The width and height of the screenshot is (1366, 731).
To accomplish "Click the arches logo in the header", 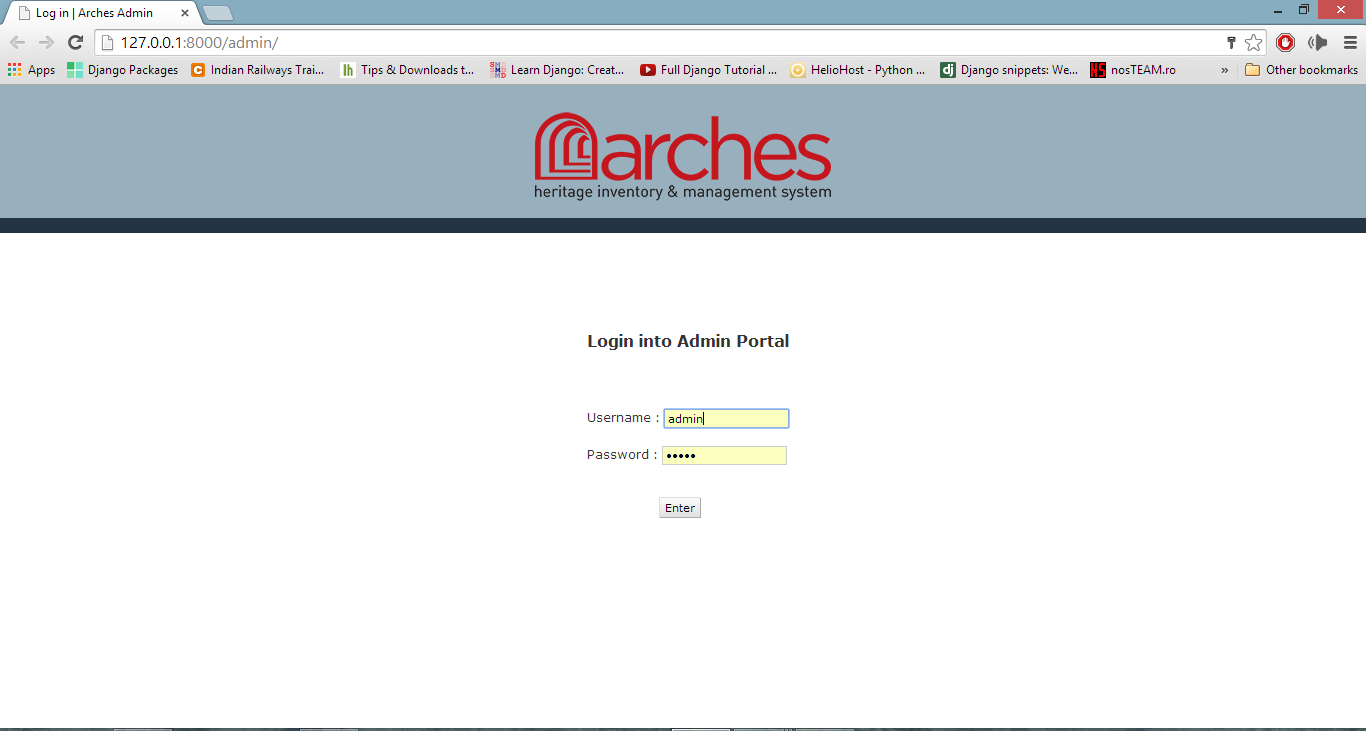I will [x=683, y=156].
